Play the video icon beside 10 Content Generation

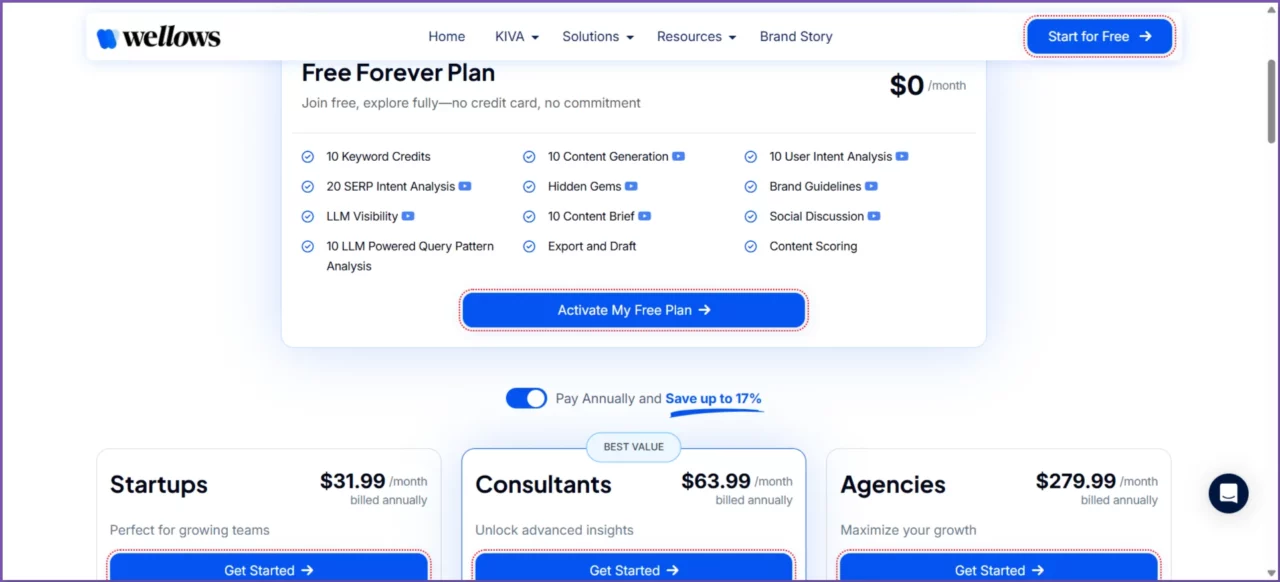pyautogui.click(x=679, y=156)
